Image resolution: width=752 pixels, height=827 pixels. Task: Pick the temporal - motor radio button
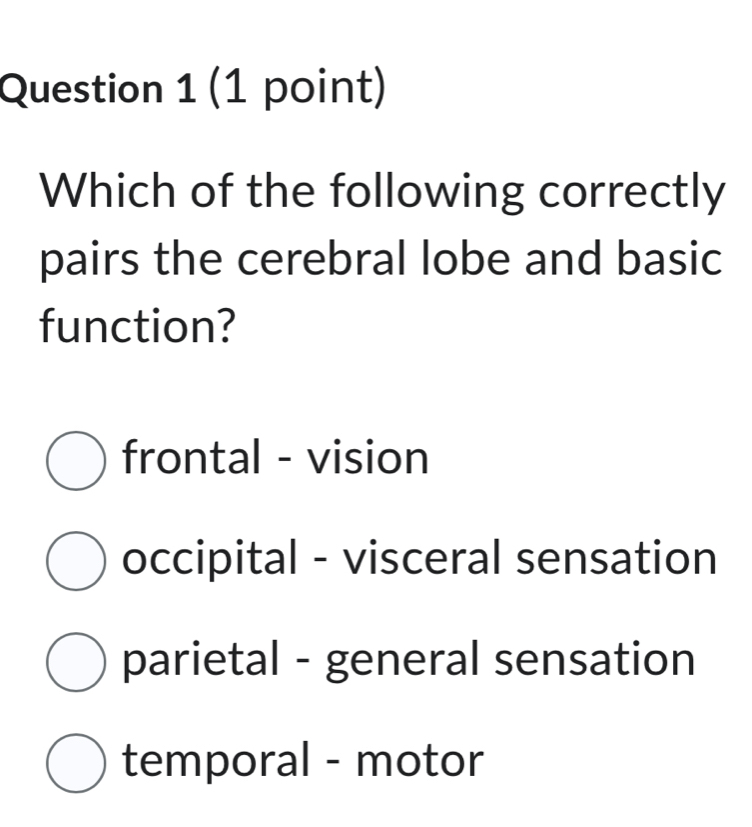pos(75,763)
